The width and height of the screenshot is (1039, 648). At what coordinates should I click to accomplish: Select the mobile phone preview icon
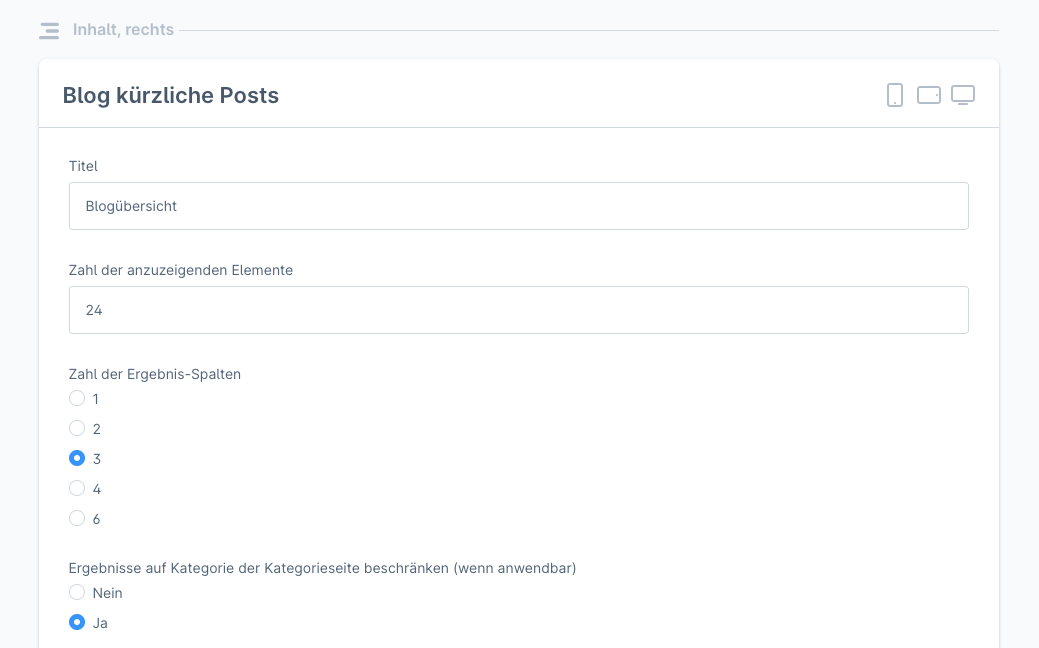tap(895, 95)
